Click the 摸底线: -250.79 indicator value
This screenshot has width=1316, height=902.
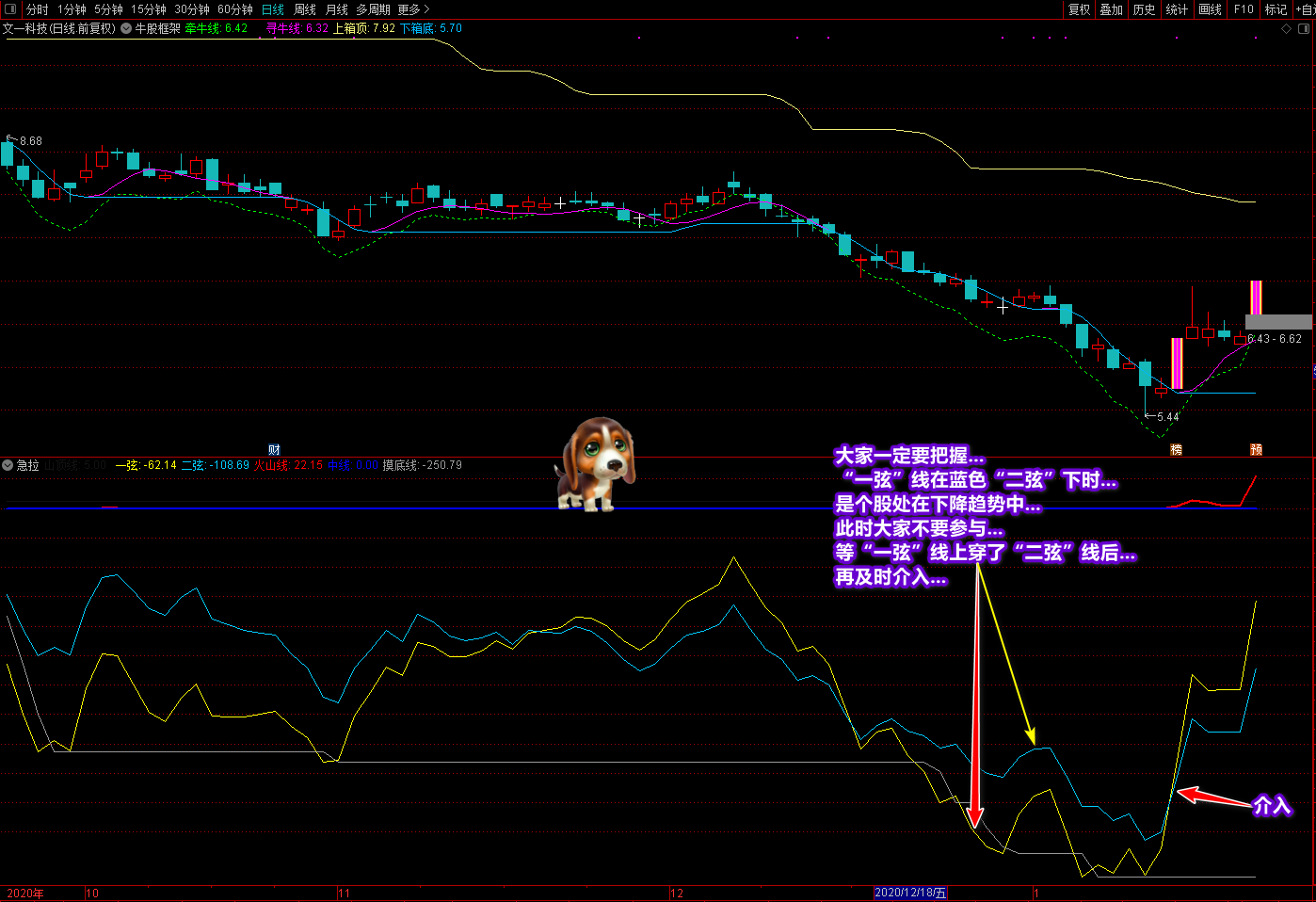pyautogui.click(x=422, y=465)
